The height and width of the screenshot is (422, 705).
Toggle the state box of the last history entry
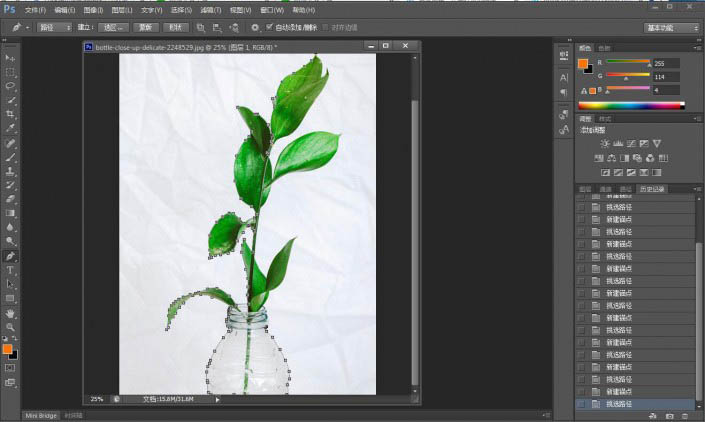pos(582,404)
